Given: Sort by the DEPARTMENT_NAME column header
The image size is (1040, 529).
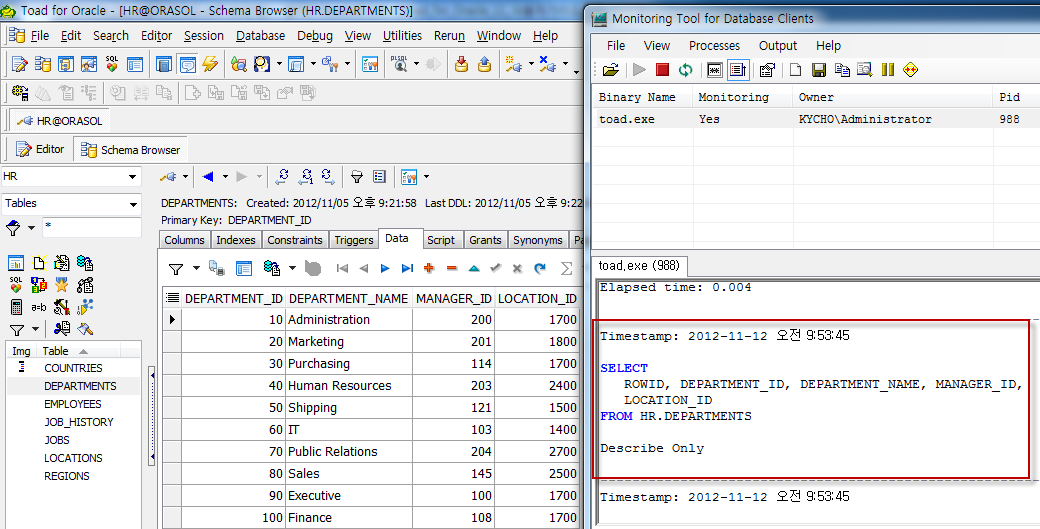Looking at the screenshot, I should click(x=348, y=298).
